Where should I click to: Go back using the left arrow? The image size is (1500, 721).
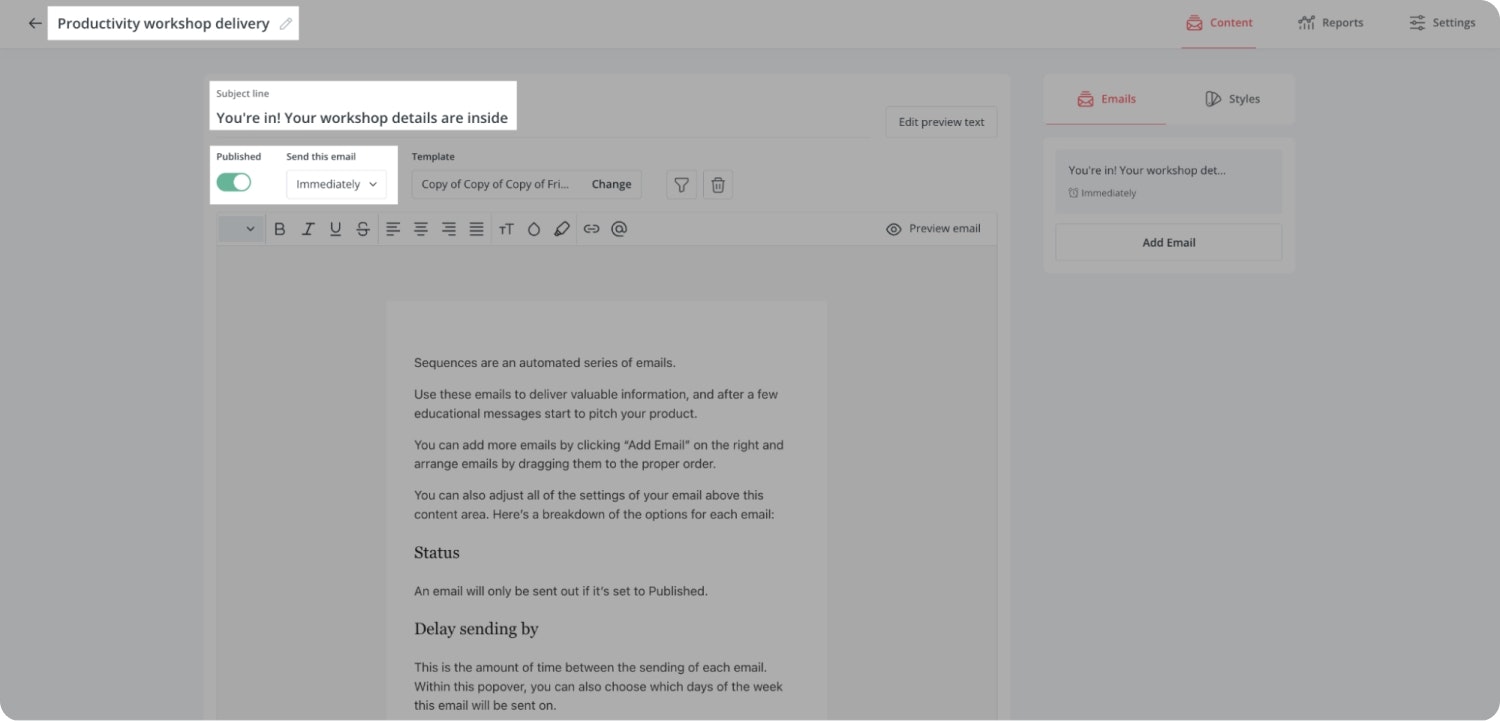click(x=35, y=23)
